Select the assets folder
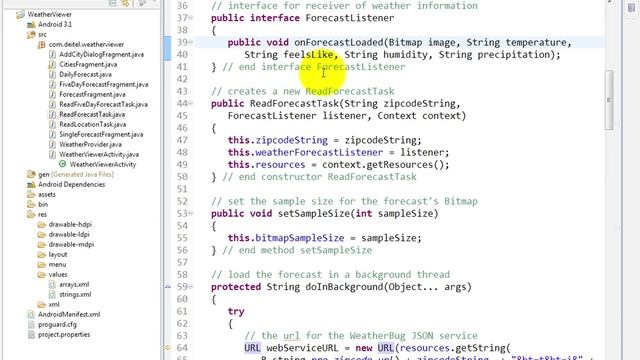 coord(47,194)
